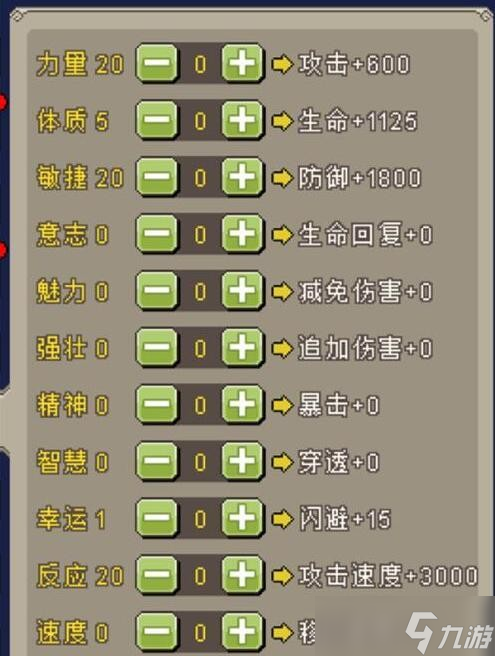
Task: Reduce 幸运 with minus button
Action: coord(157,518)
